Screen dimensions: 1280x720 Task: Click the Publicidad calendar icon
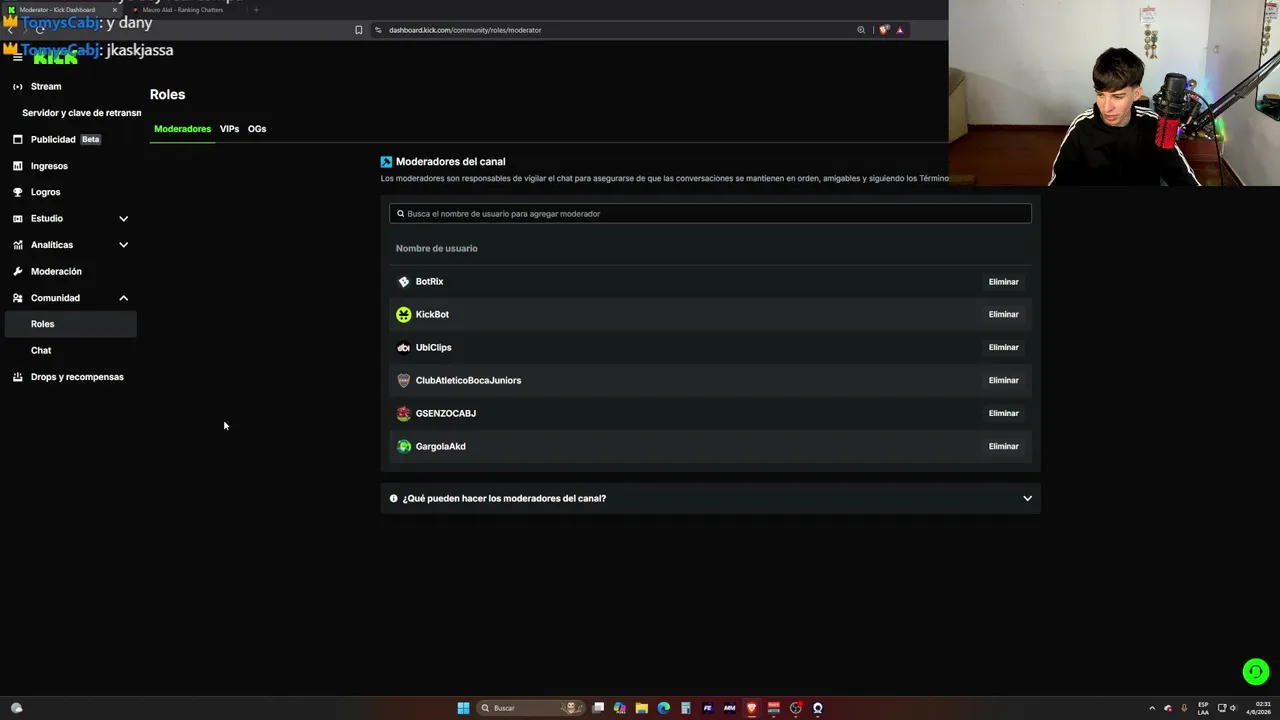(x=18, y=140)
